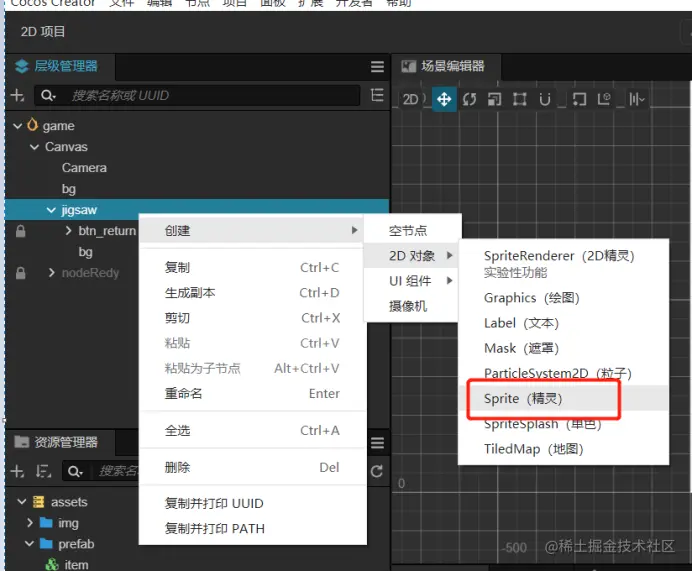Open the hierarchy search type magnifier dropdown

(48, 95)
